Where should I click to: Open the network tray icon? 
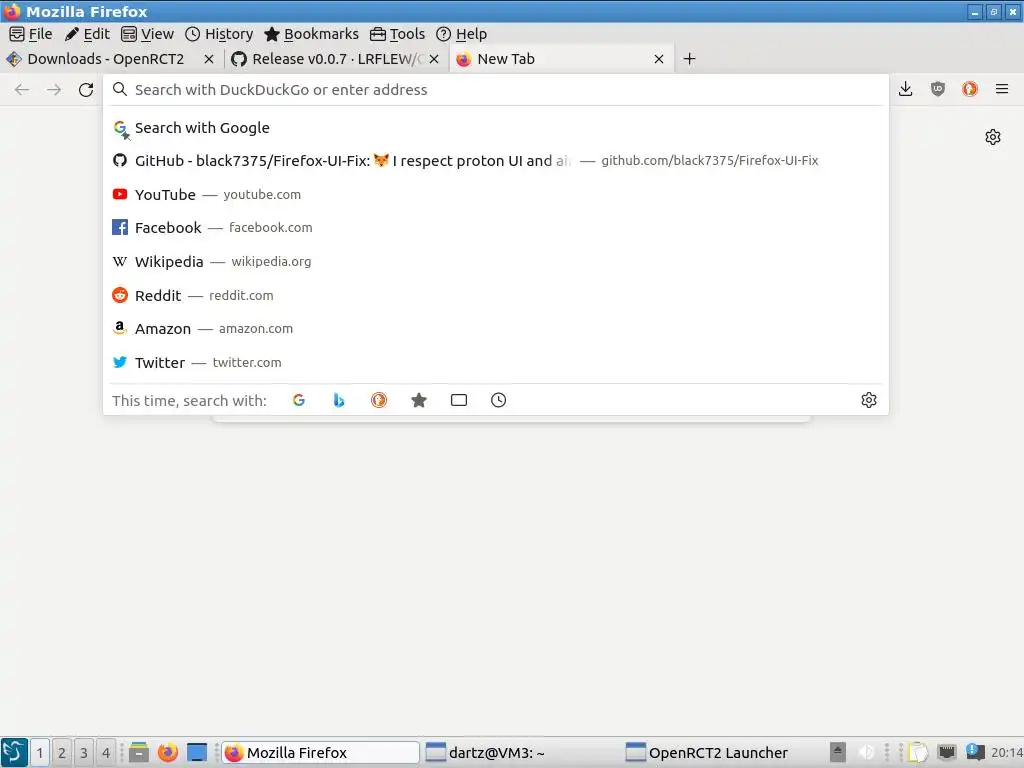point(947,752)
